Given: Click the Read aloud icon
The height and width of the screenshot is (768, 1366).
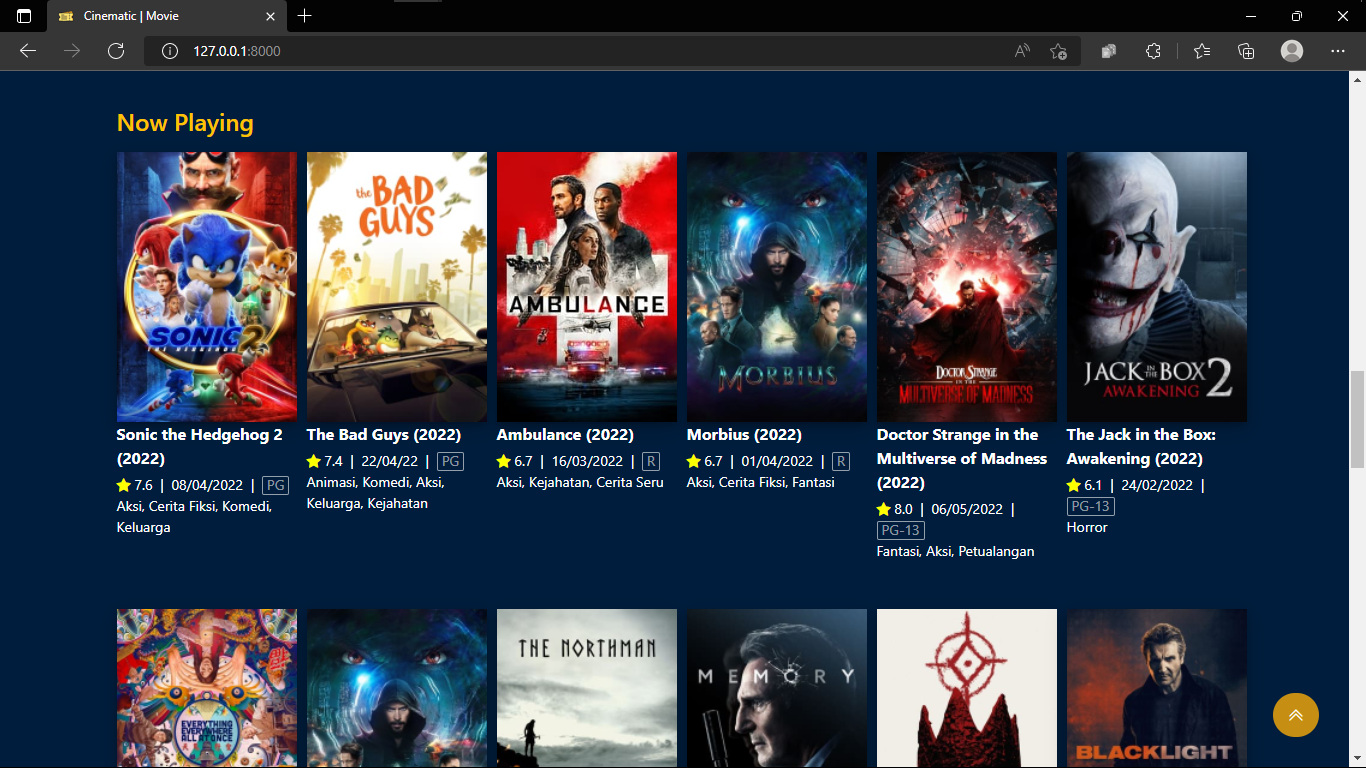Looking at the screenshot, I should (1022, 51).
